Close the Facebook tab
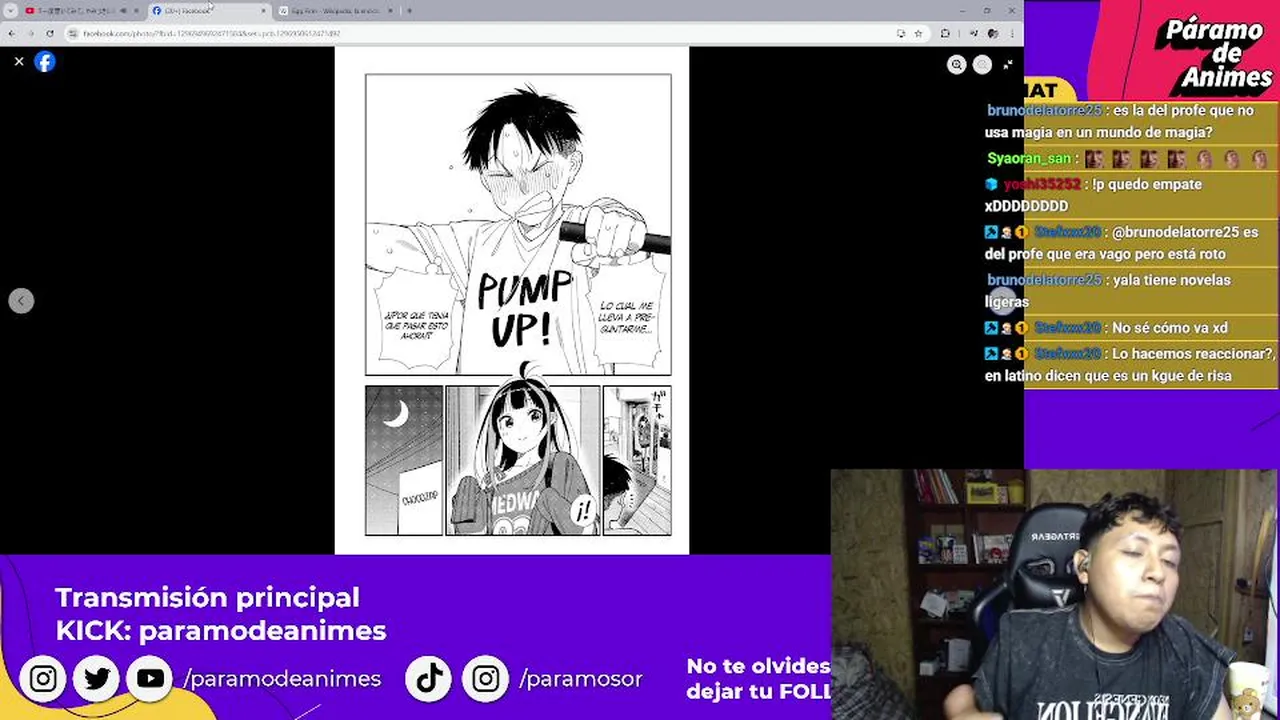 click(x=264, y=11)
